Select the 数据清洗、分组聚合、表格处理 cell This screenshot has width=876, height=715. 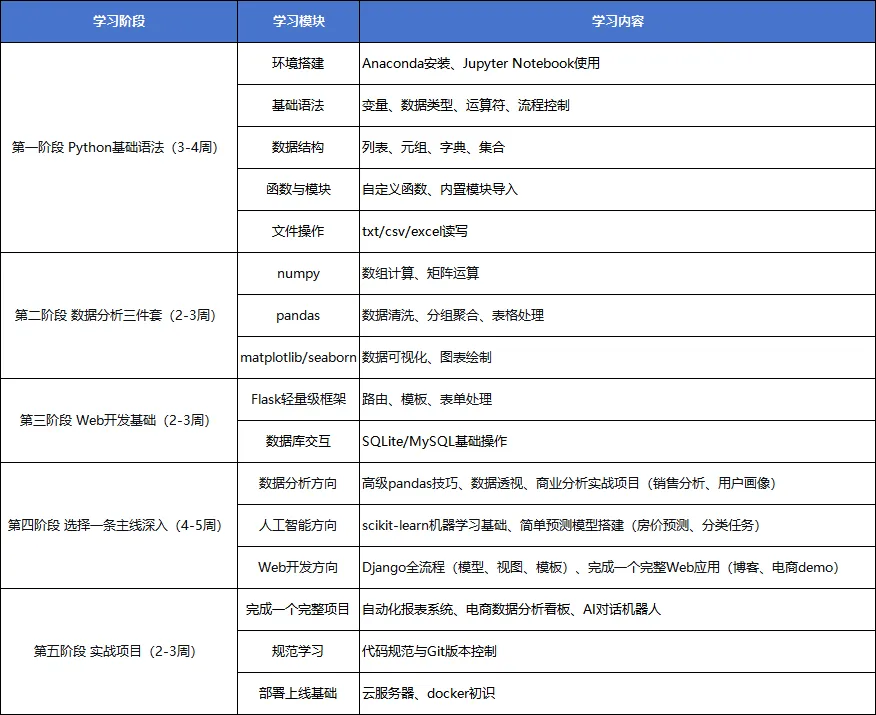tap(617, 316)
